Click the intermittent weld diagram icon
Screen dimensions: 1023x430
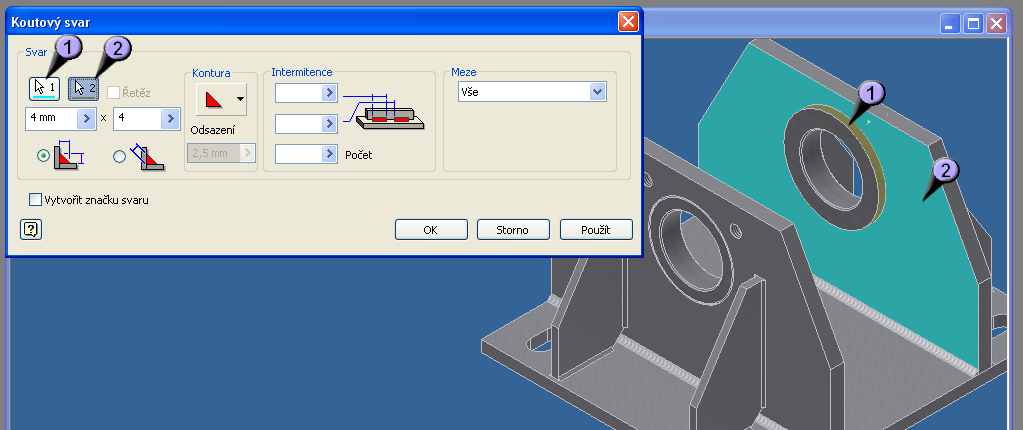point(385,113)
